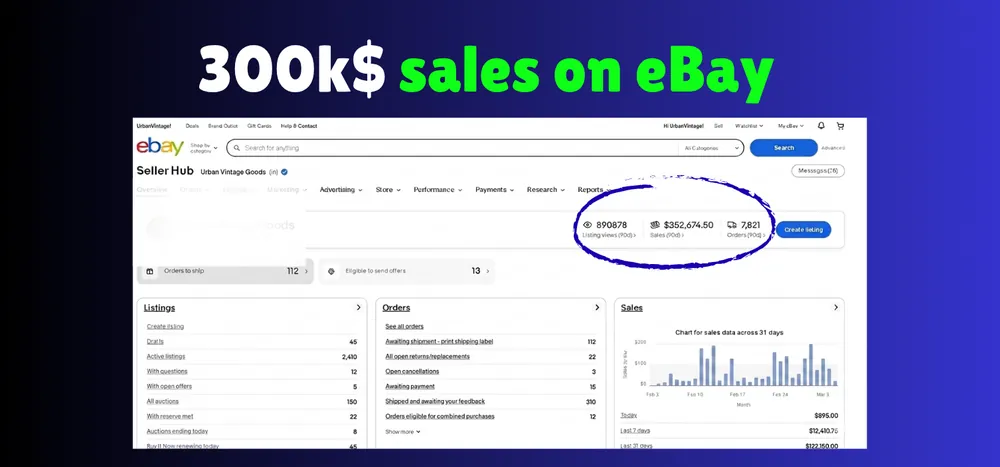Click the icon on Eligible to send offers
The image size is (1000, 467).
point(331,271)
